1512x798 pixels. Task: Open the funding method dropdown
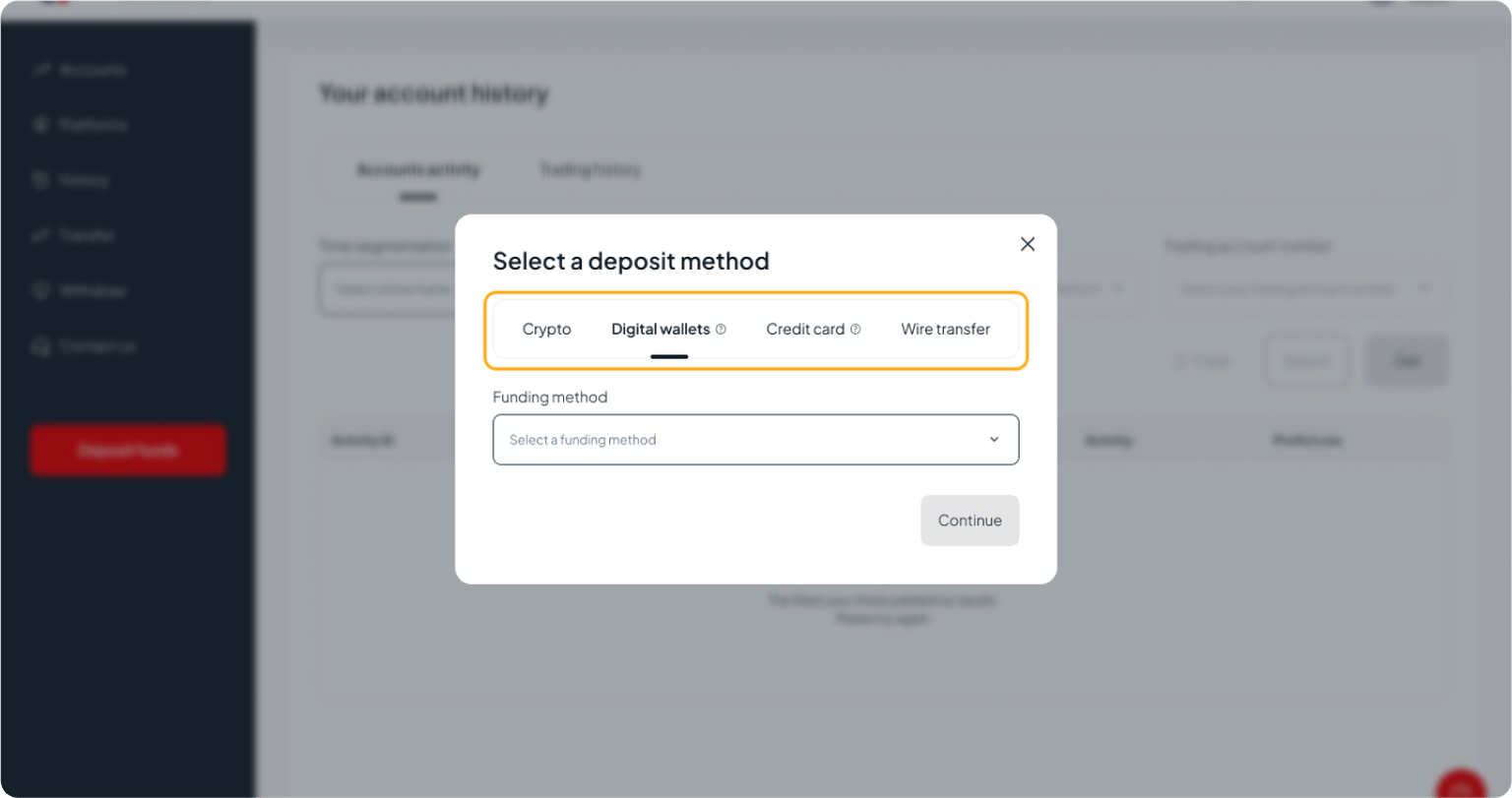coord(755,439)
